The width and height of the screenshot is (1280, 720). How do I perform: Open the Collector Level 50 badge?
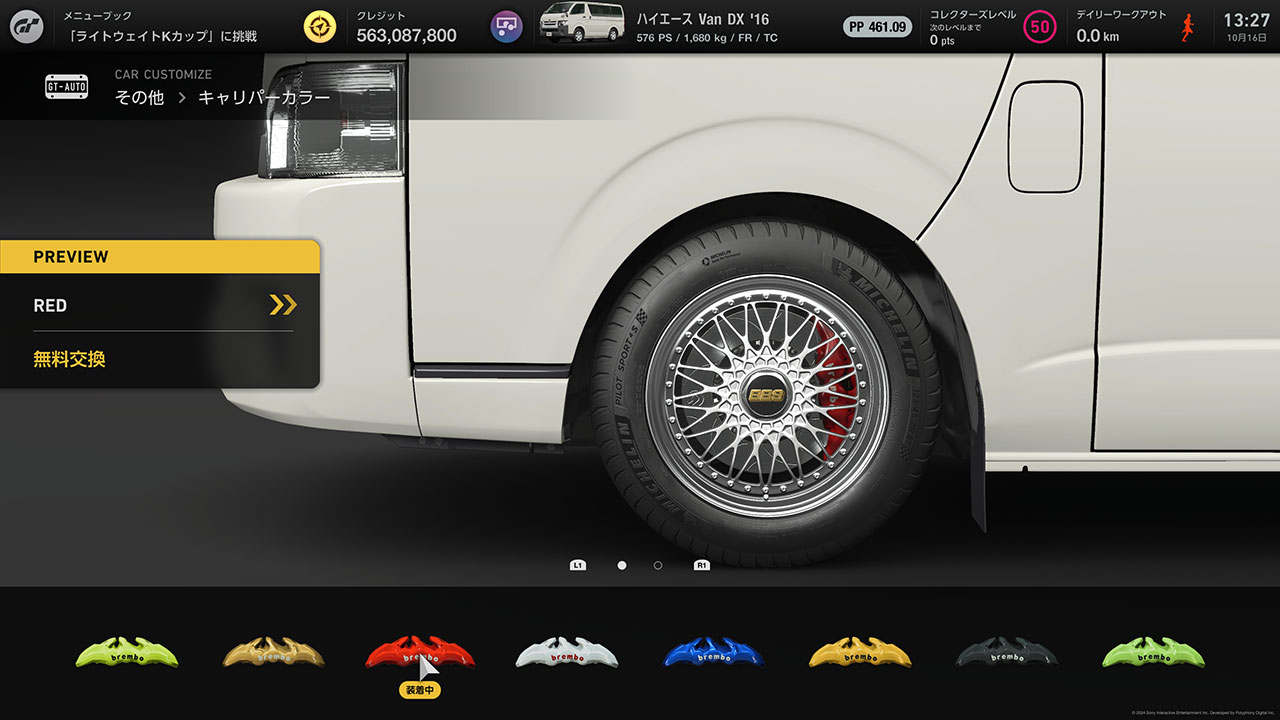click(1040, 27)
